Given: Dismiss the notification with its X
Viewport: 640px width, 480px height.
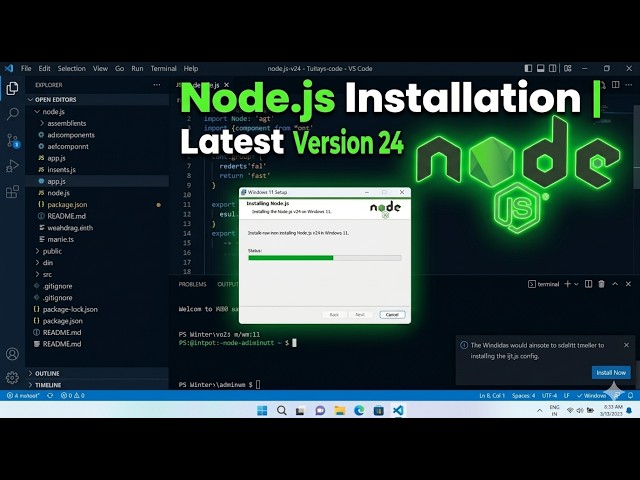Looking at the screenshot, I should [627, 345].
